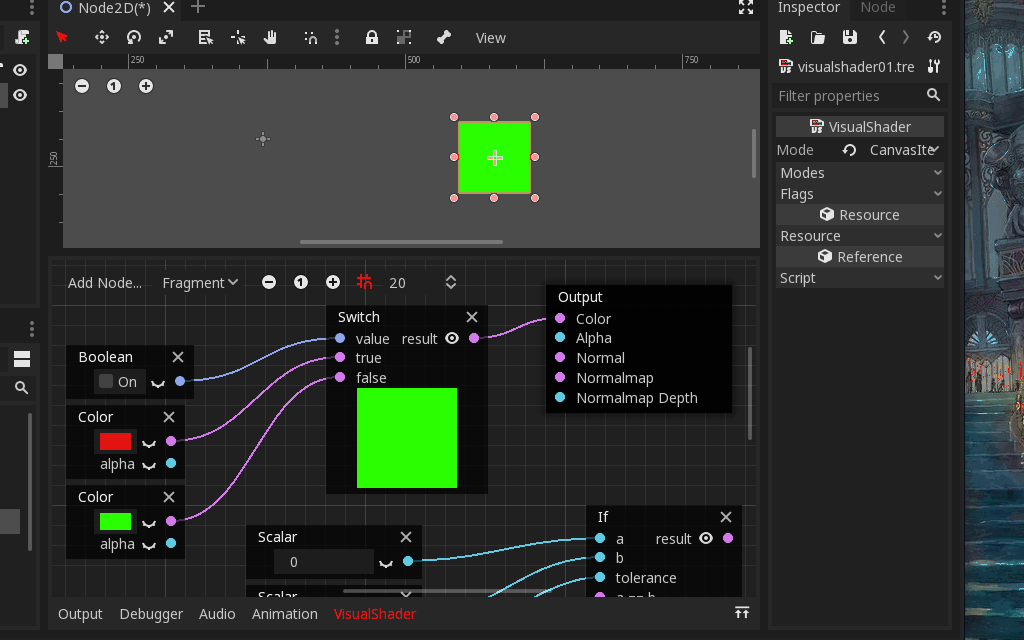This screenshot has height=640, width=1024.
Task: Activate the Rotate Mode tool
Action: (134, 37)
